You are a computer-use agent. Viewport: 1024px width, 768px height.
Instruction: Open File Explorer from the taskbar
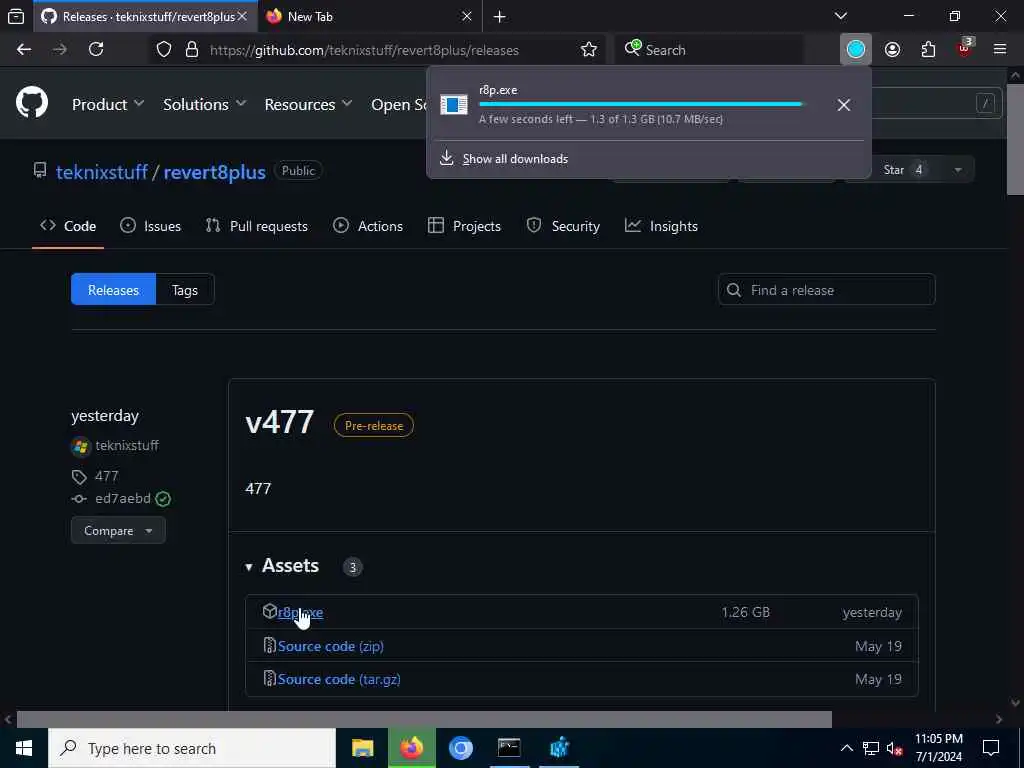362,748
